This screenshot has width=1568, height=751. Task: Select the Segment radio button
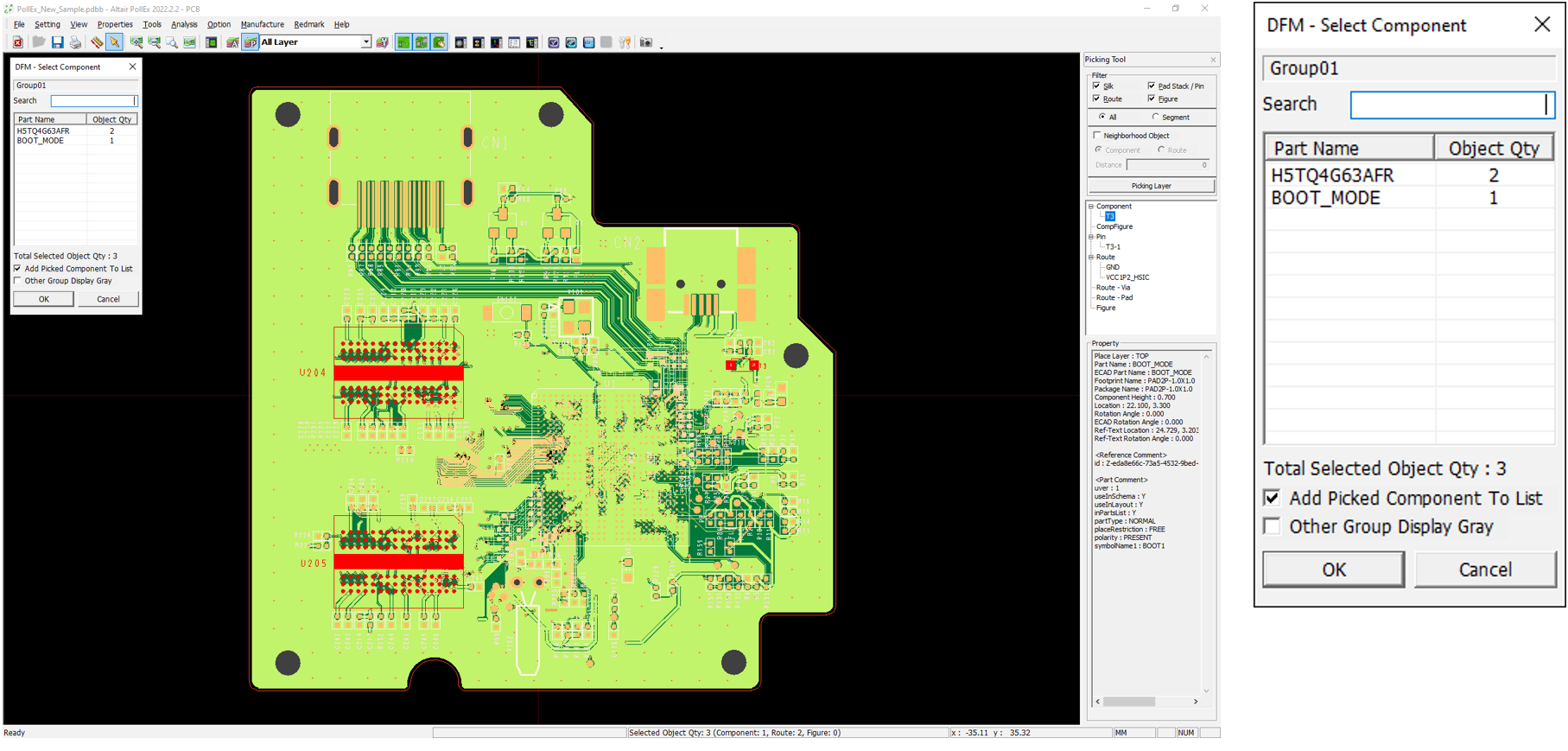pos(1156,118)
